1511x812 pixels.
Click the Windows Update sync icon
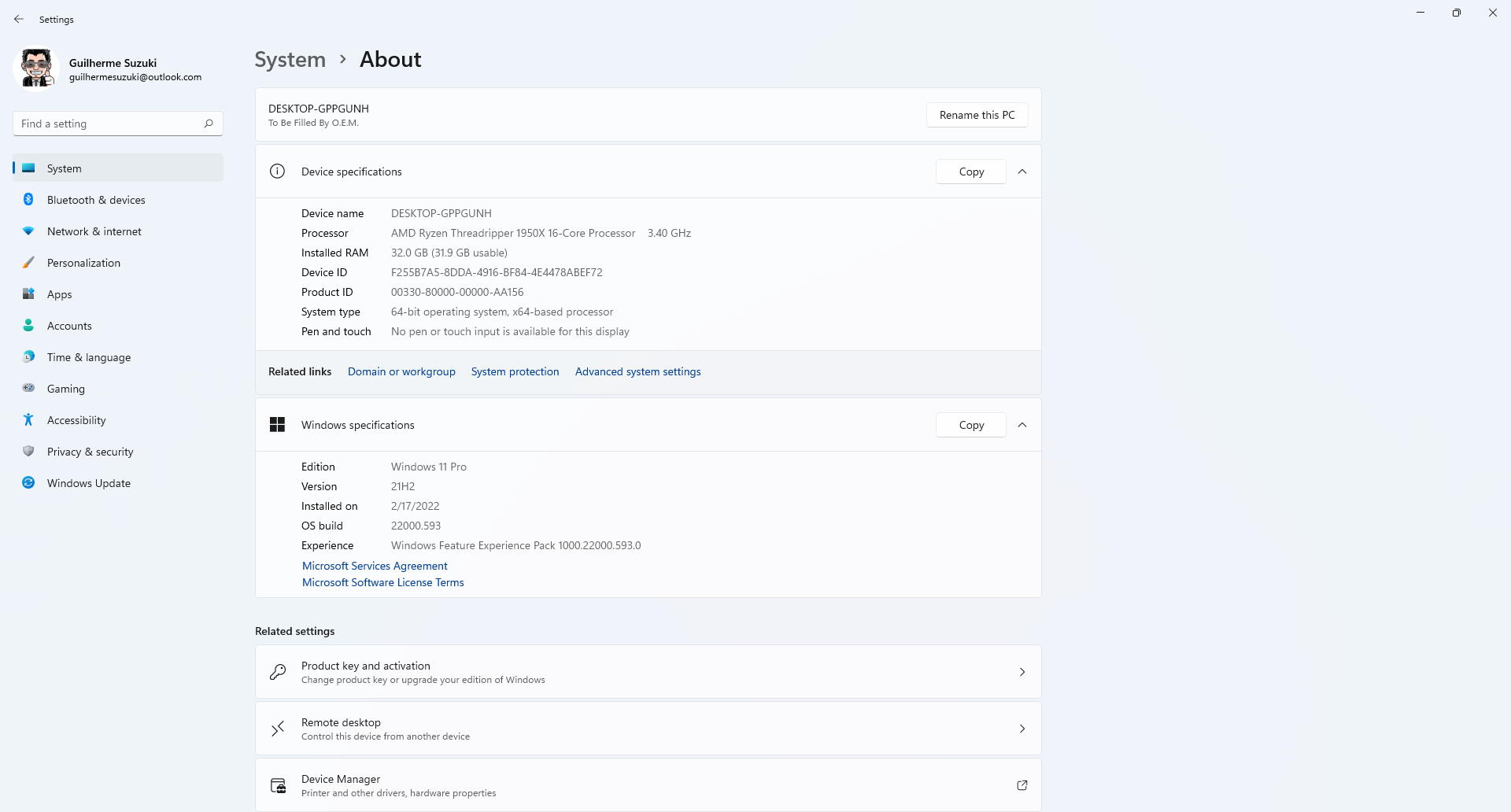point(28,483)
